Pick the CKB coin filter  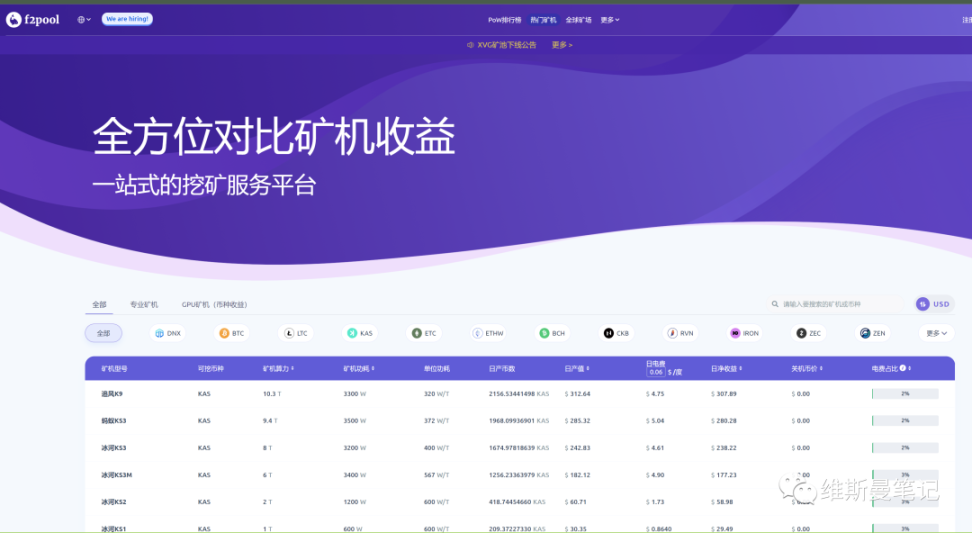coord(616,333)
